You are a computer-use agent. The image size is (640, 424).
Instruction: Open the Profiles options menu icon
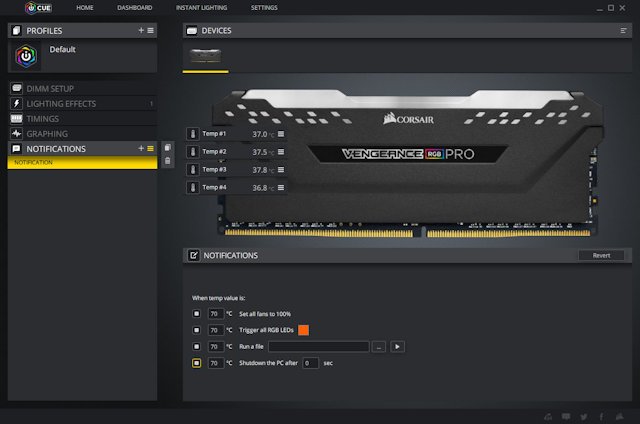click(151, 30)
